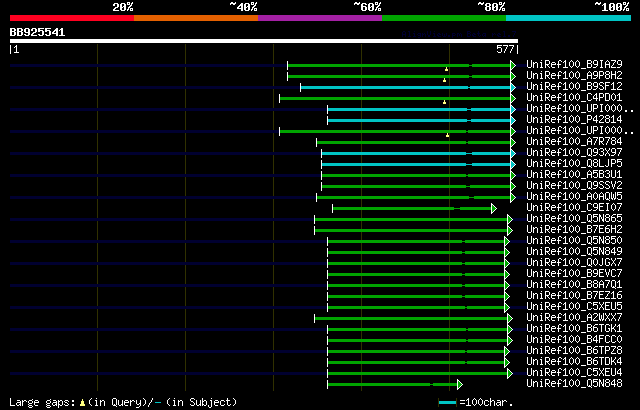Click the green alignment bar for Q0JGX7

416,264
